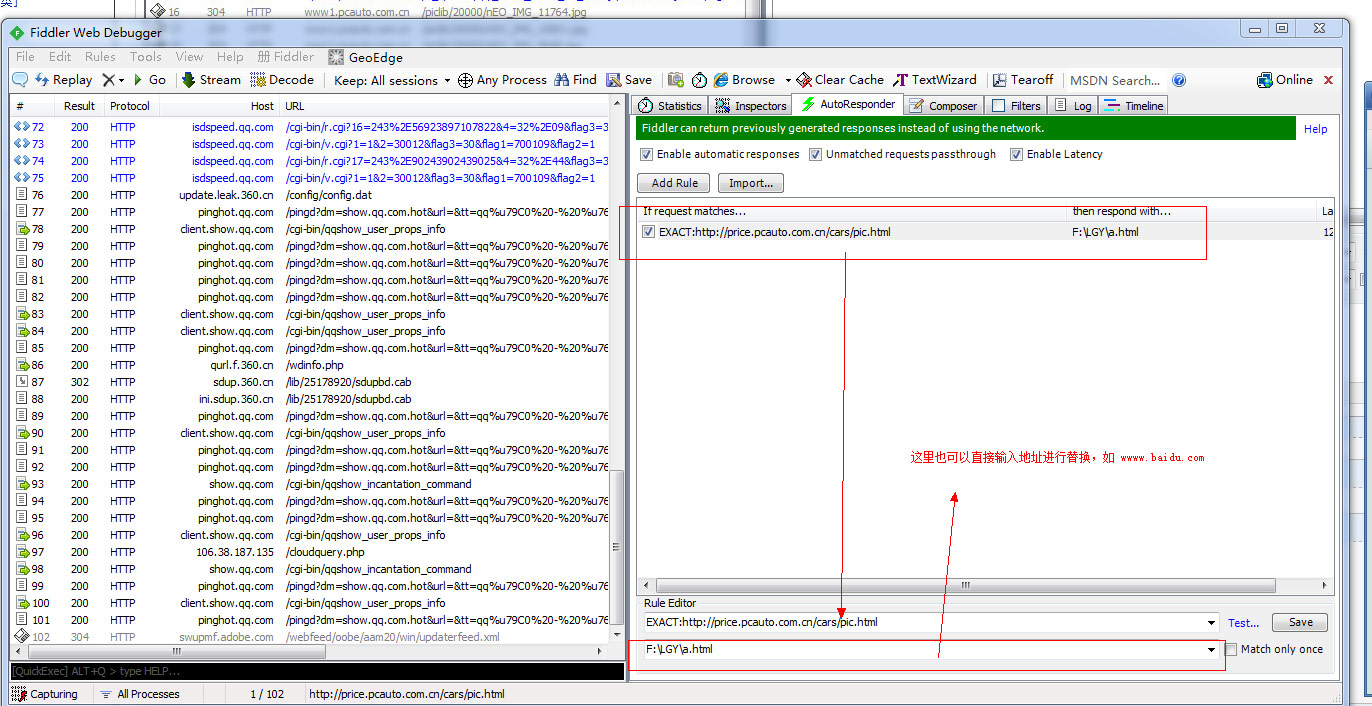Select session 76 update.leak.360.cn
Image resolution: width=1372 pixels, height=706 pixels.
point(310,195)
